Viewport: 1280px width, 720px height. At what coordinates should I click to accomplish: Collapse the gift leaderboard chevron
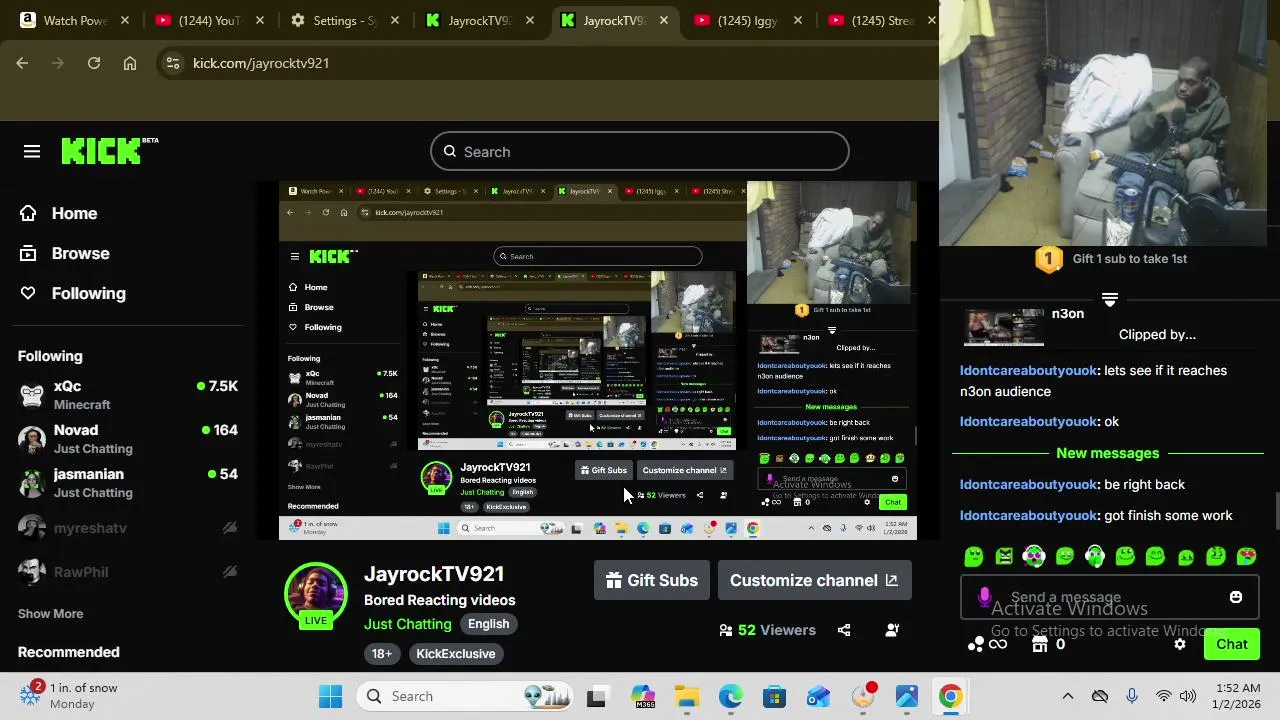click(1109, 299)
